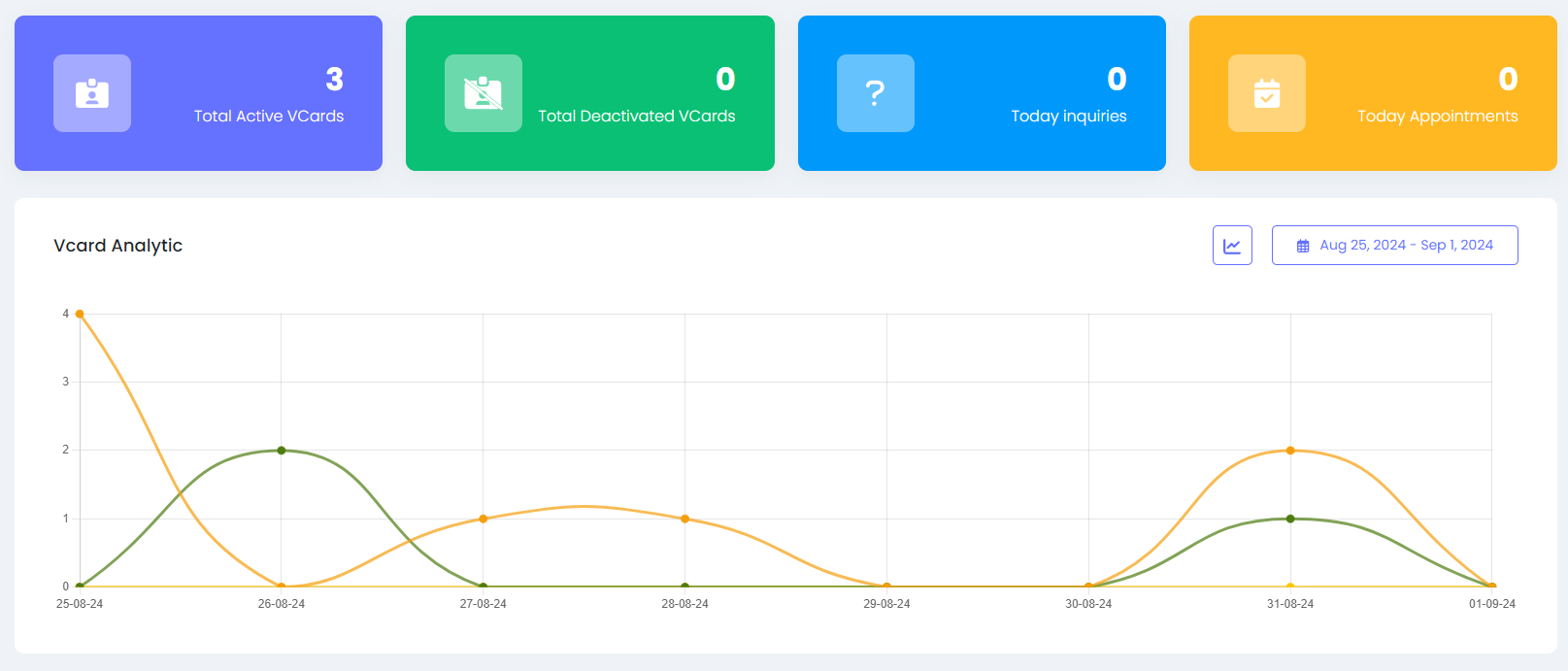1568x671 pixels.
Task: Click the deactivated VCards crossed-out icon
Action: [484, 93]
